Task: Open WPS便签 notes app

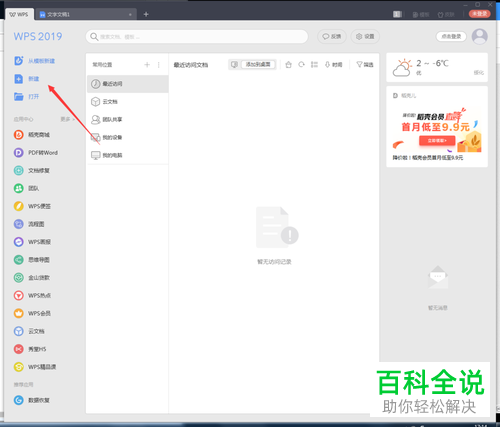Action: pyautogui.click(x=32, y=206)
